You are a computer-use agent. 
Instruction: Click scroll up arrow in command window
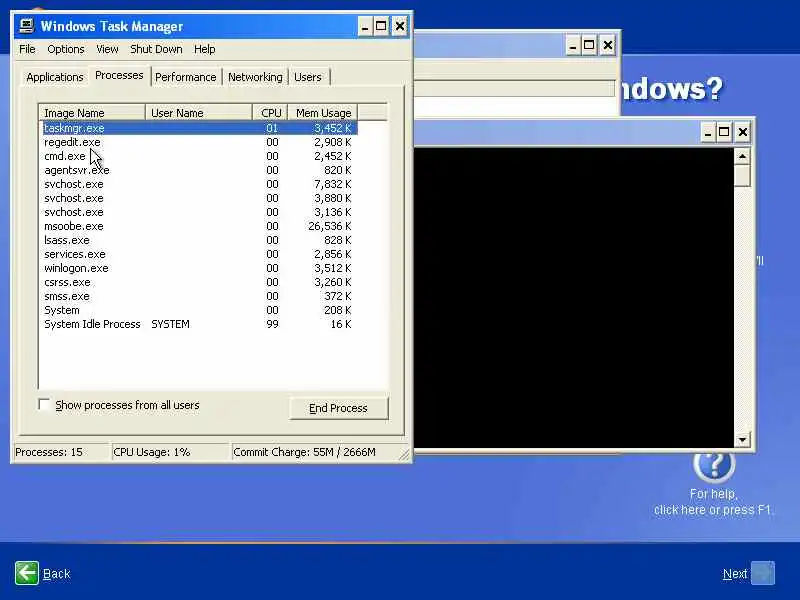click(x=742, y=156)
